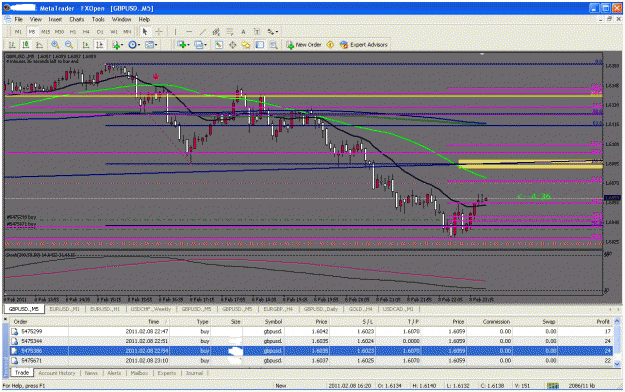Open the Insert menu
This screenshot has width=625, height=392.
pyautogui.click(x=55, y=19)
